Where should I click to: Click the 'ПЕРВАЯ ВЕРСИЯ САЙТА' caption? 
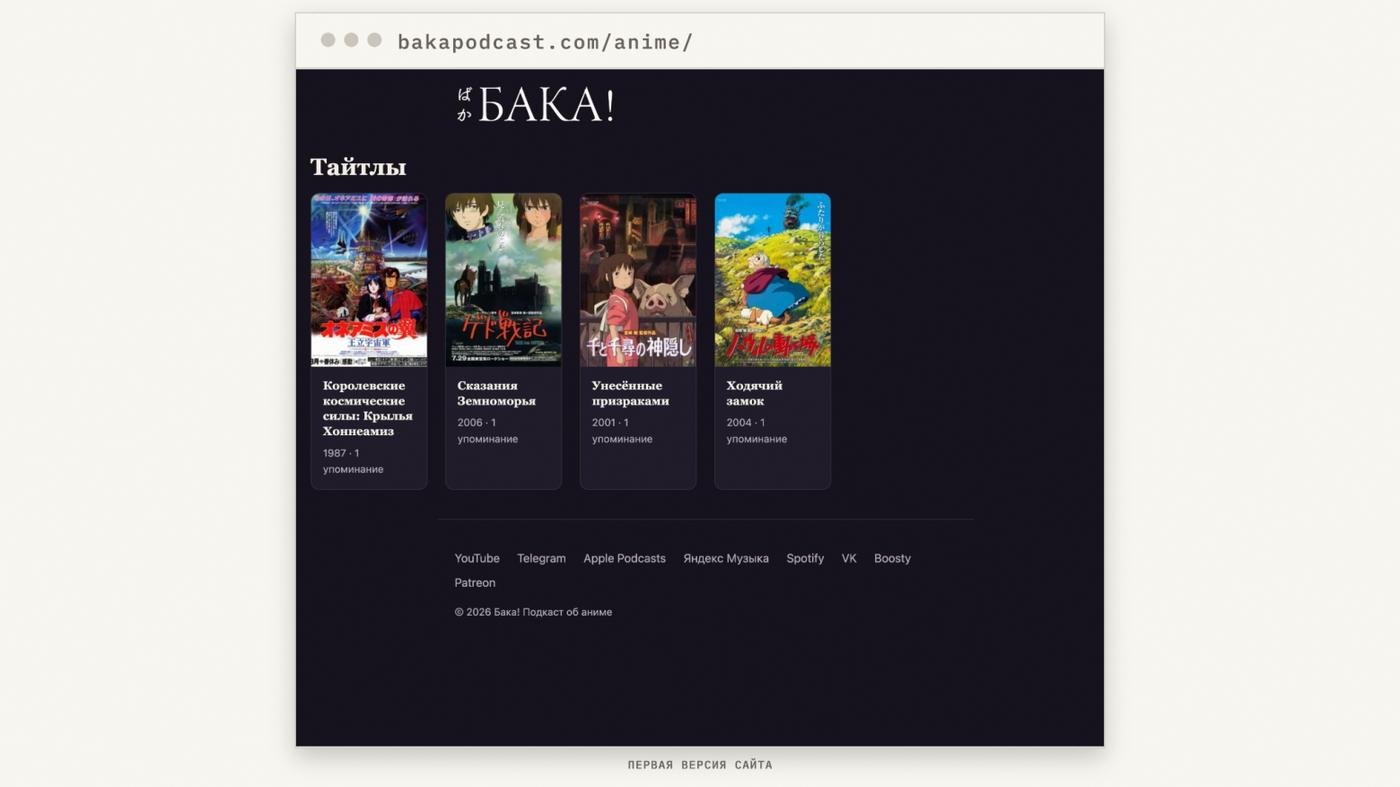click(700, 765)
